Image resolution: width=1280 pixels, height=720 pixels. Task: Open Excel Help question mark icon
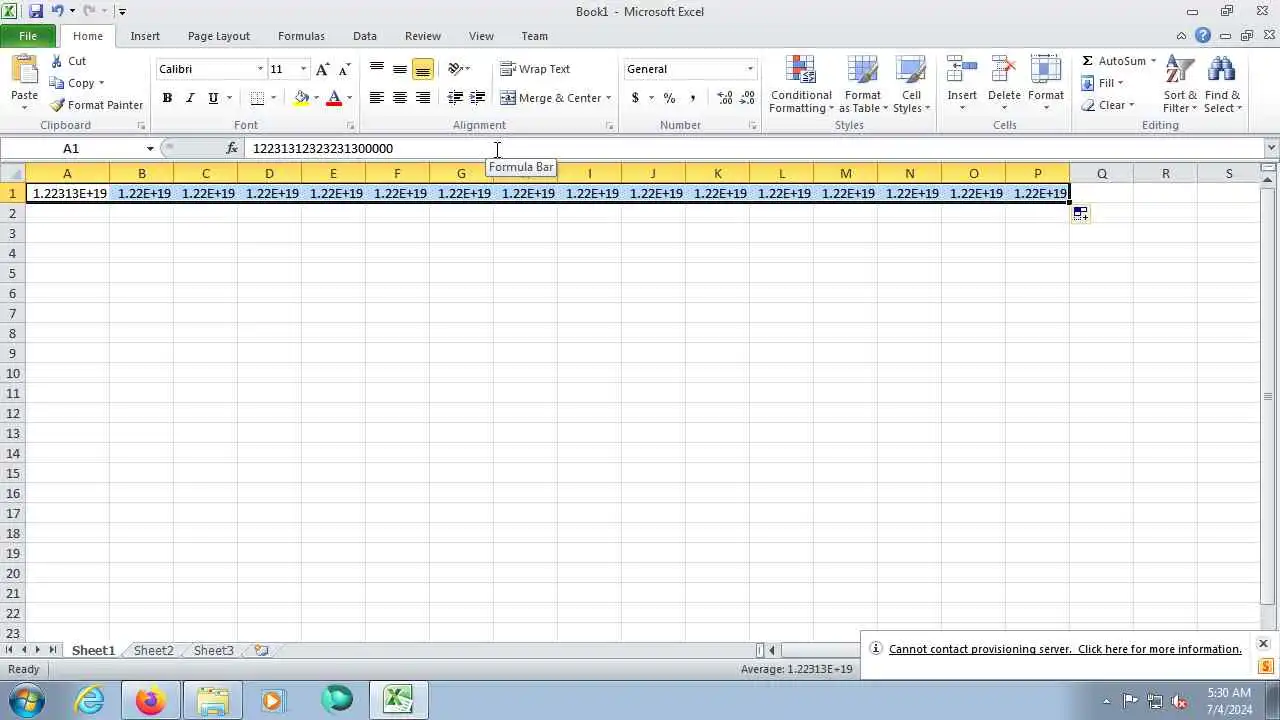tap(1203, 36)
